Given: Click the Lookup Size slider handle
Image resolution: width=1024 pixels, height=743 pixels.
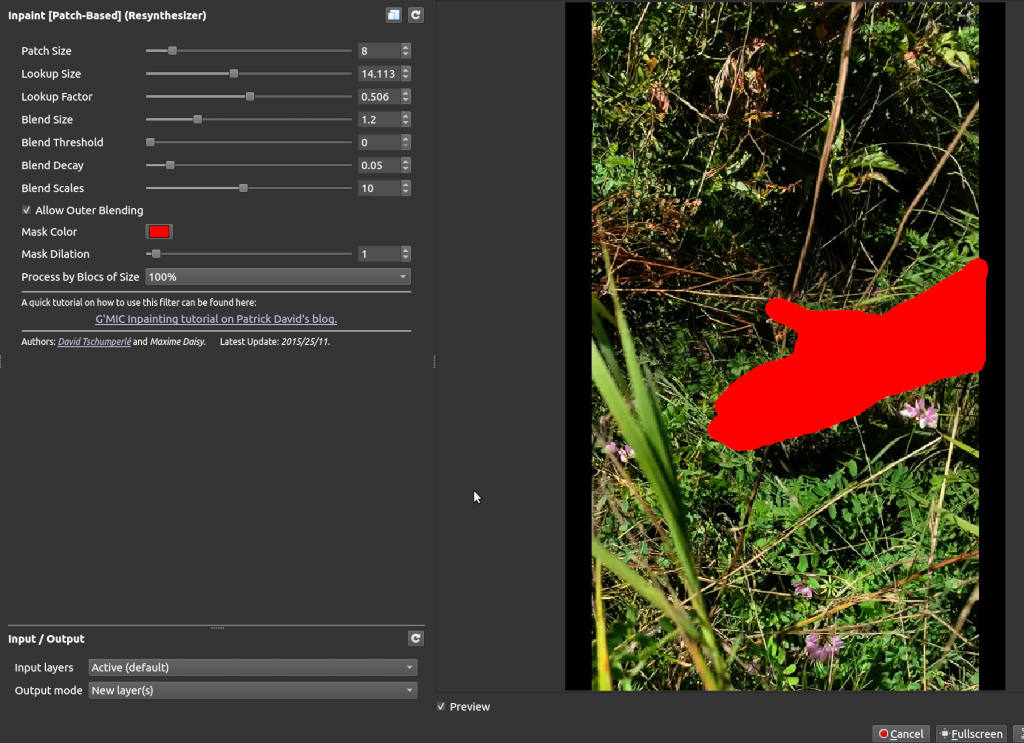Looking at the screenshot, I should tap(234, 73).
